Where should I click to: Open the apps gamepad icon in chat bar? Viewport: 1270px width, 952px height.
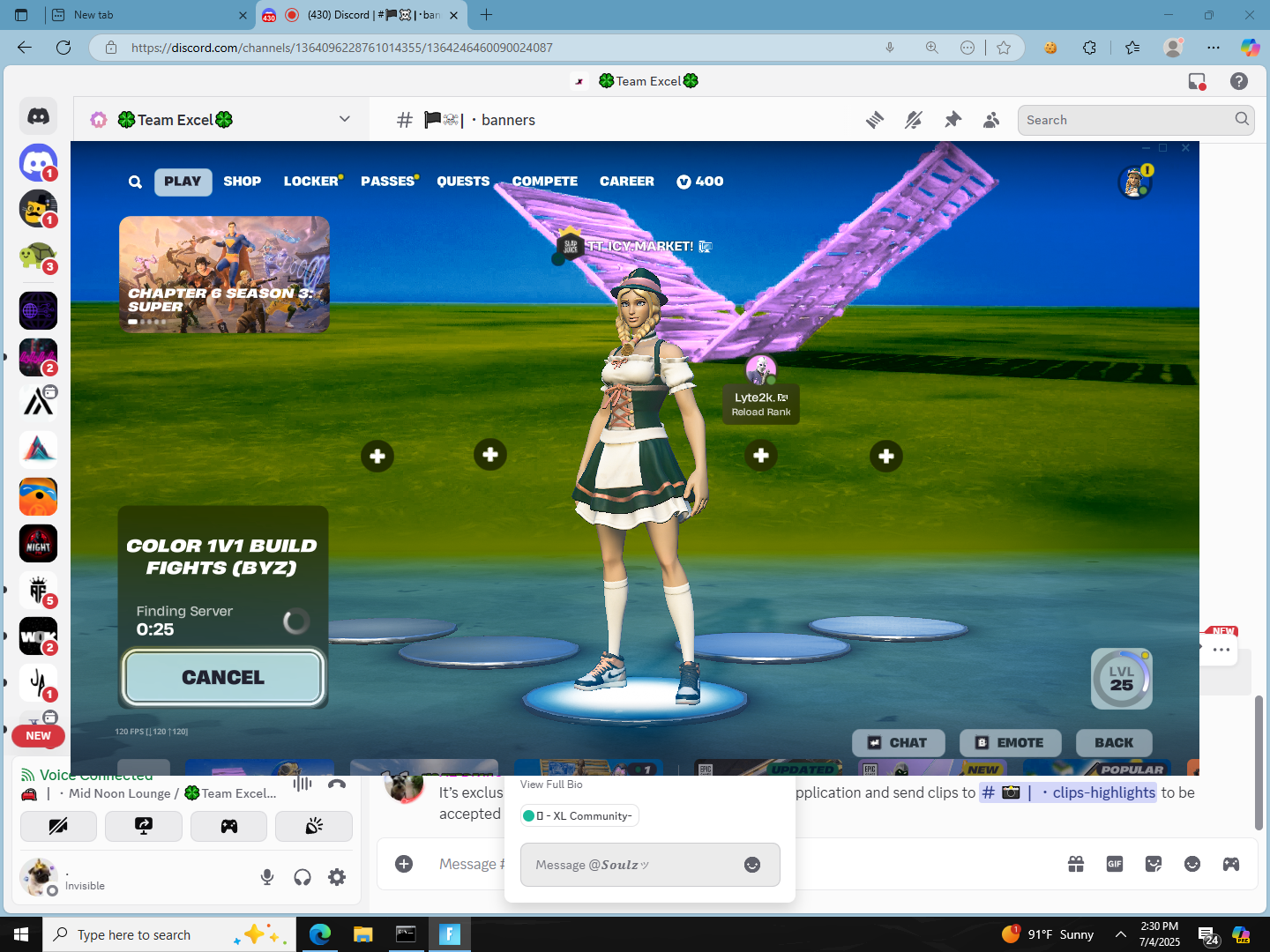pyautogui.click(x=1231, y=864)
